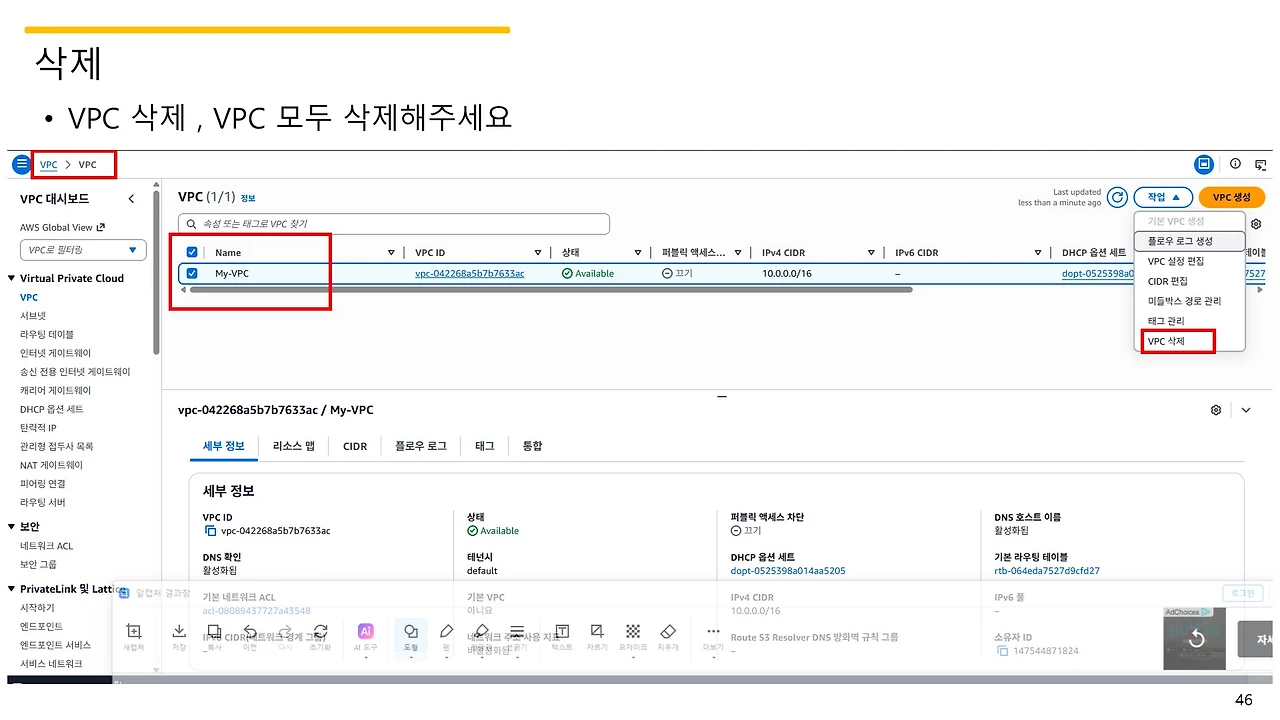The image size is (1280, 720).
Task: Open the hamburger navigation menu icon
Action: click(x=22, y=164)
